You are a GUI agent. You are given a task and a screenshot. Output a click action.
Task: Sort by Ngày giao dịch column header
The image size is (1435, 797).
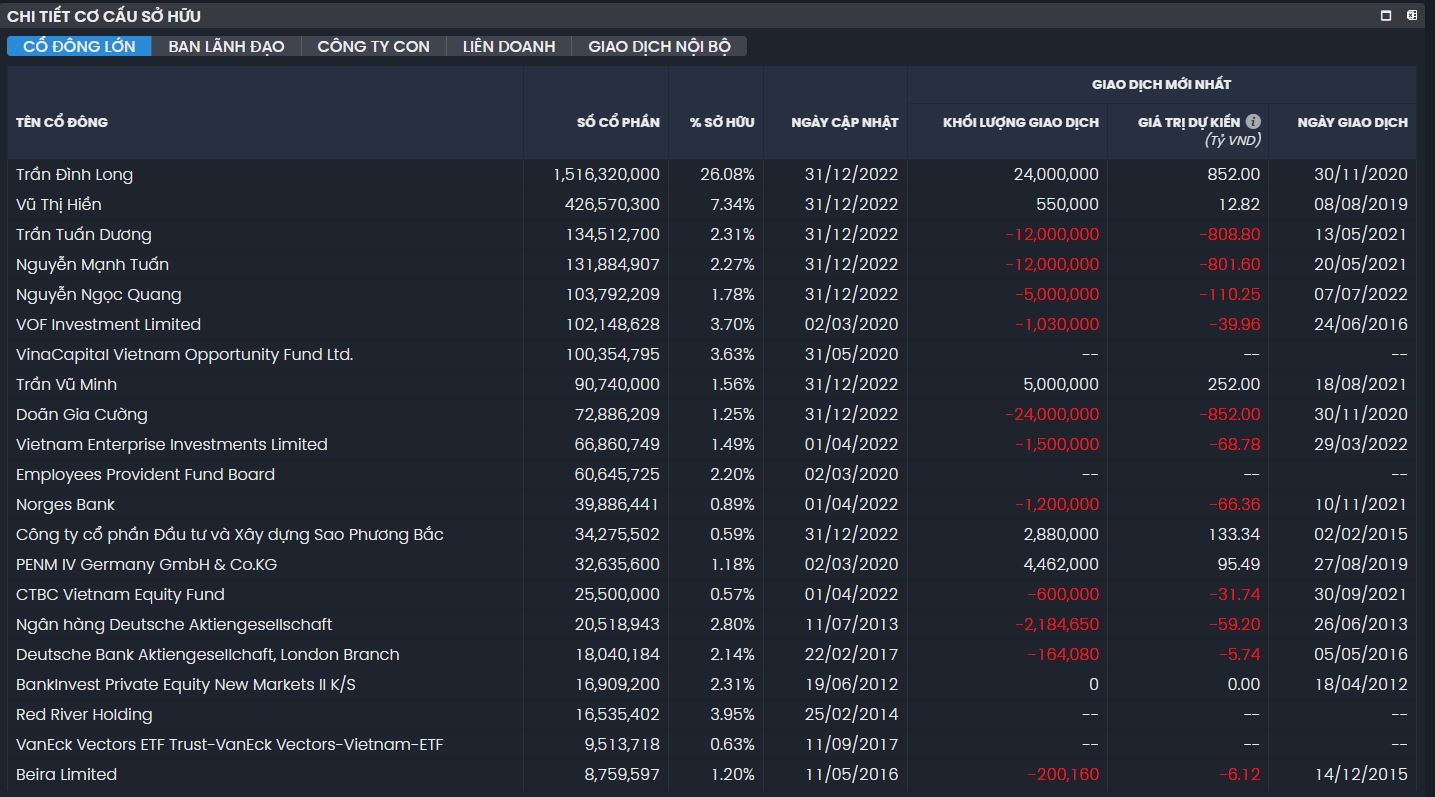[x=1352, y=122]
